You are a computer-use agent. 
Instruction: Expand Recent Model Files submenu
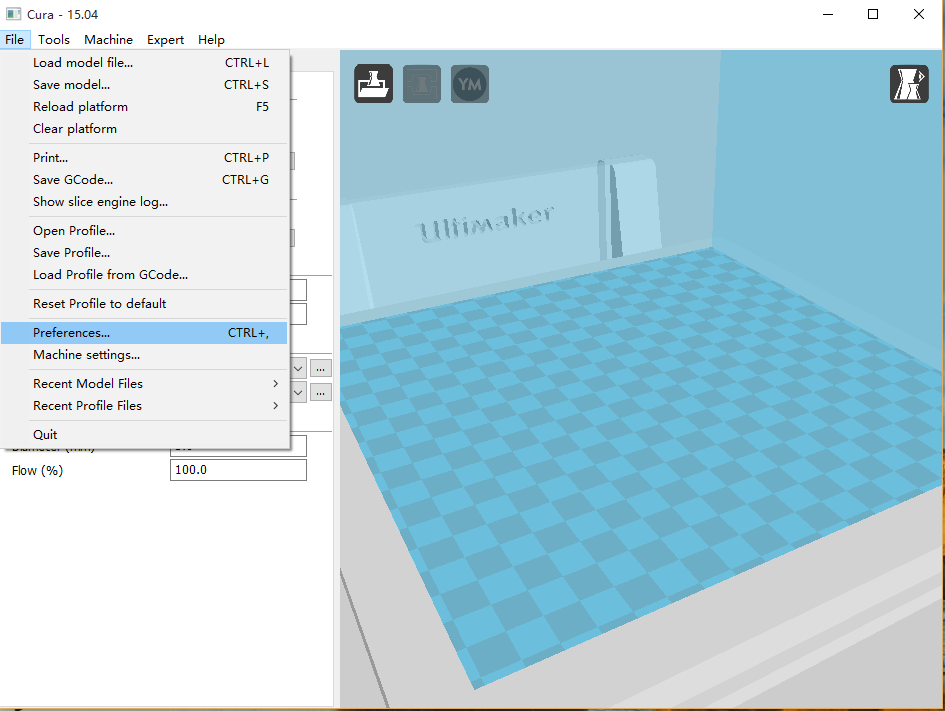point(144,384)
